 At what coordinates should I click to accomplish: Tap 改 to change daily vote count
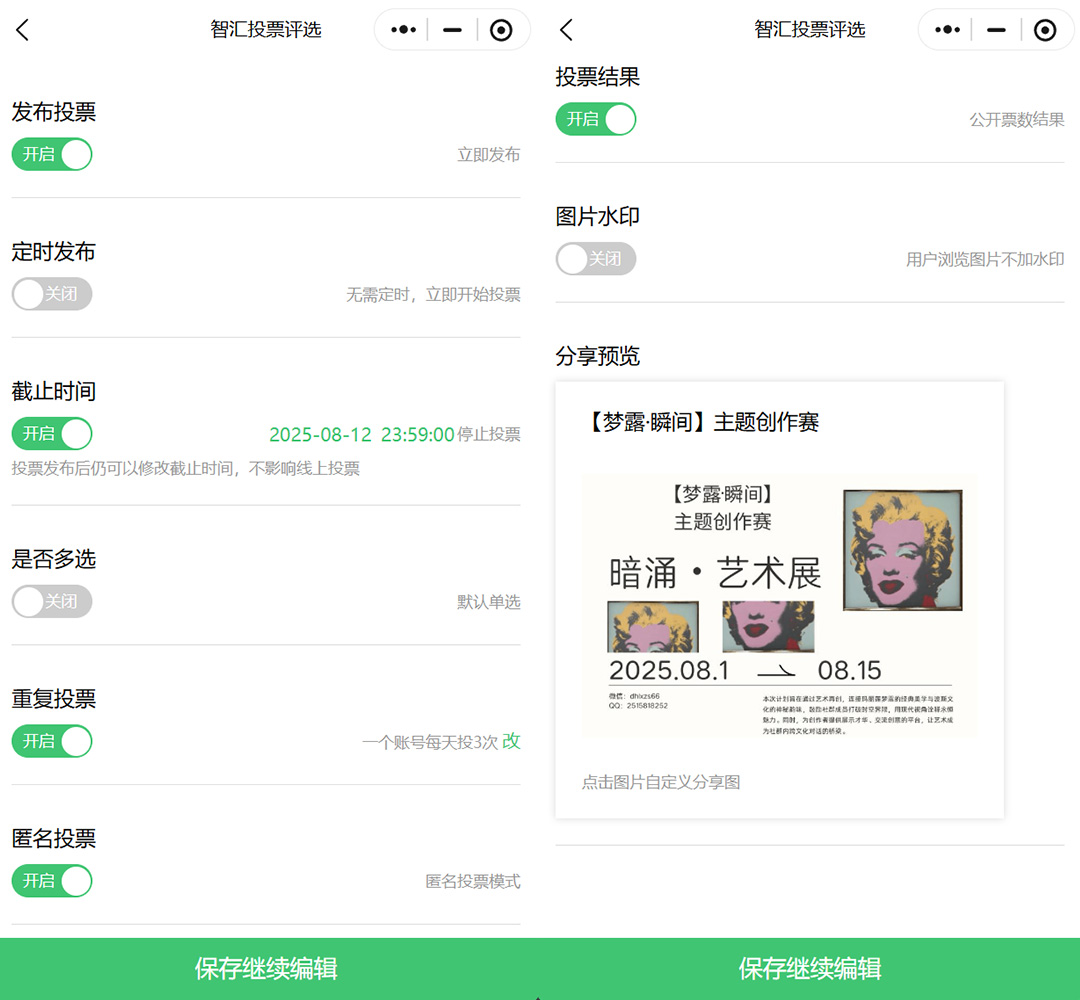pos(511,741)
